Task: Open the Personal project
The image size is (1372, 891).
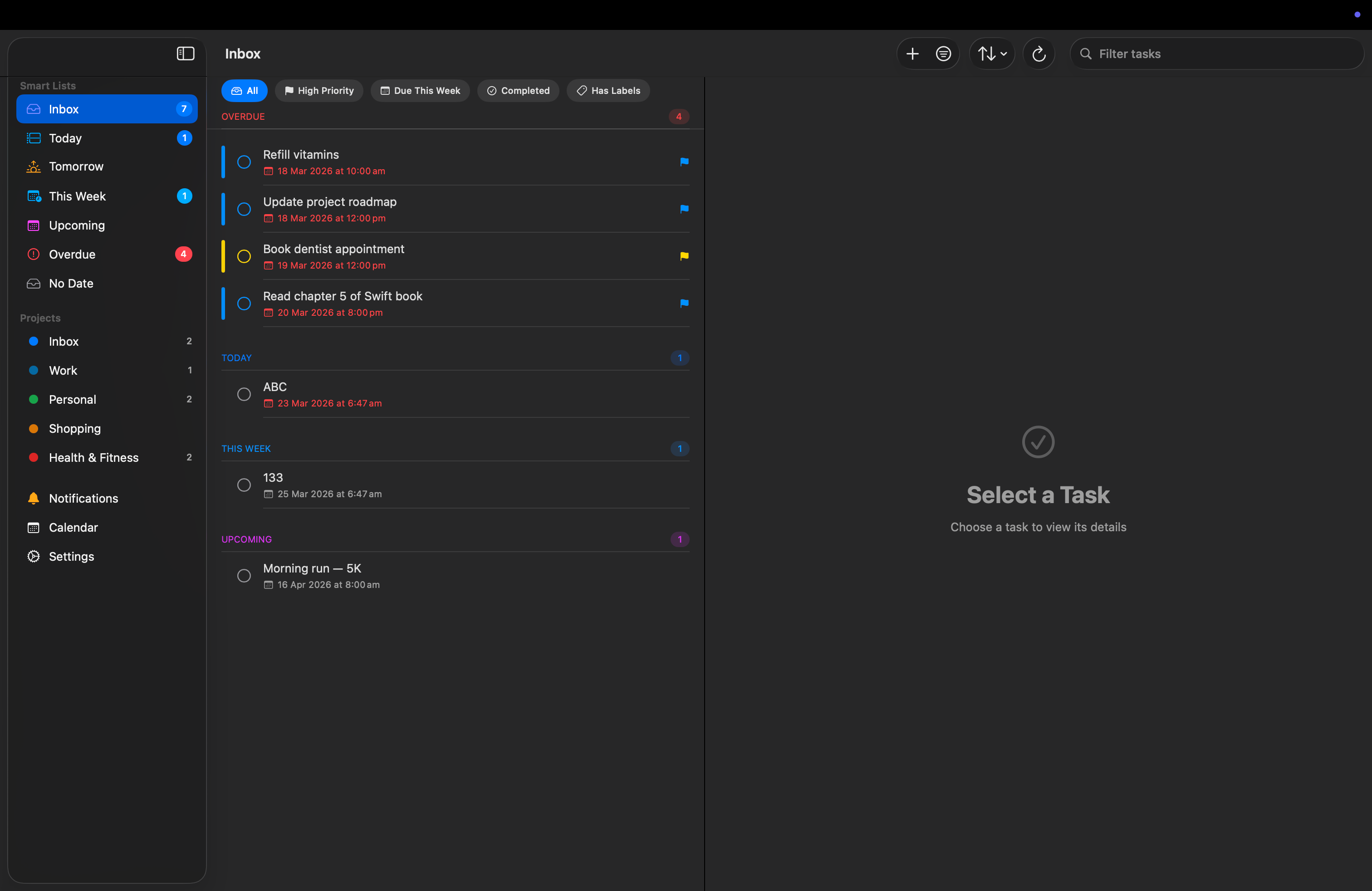Action: (x=107, y=399)
